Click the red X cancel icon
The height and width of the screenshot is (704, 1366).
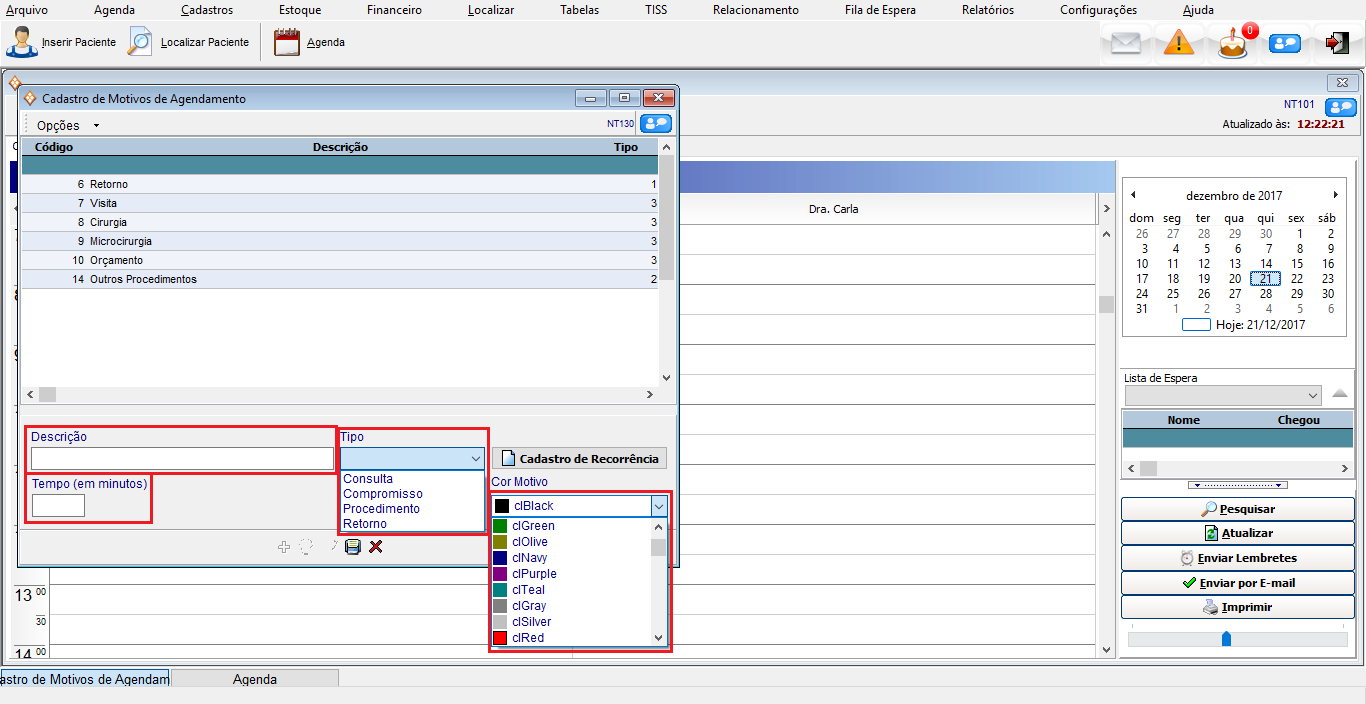click(376, 547)
